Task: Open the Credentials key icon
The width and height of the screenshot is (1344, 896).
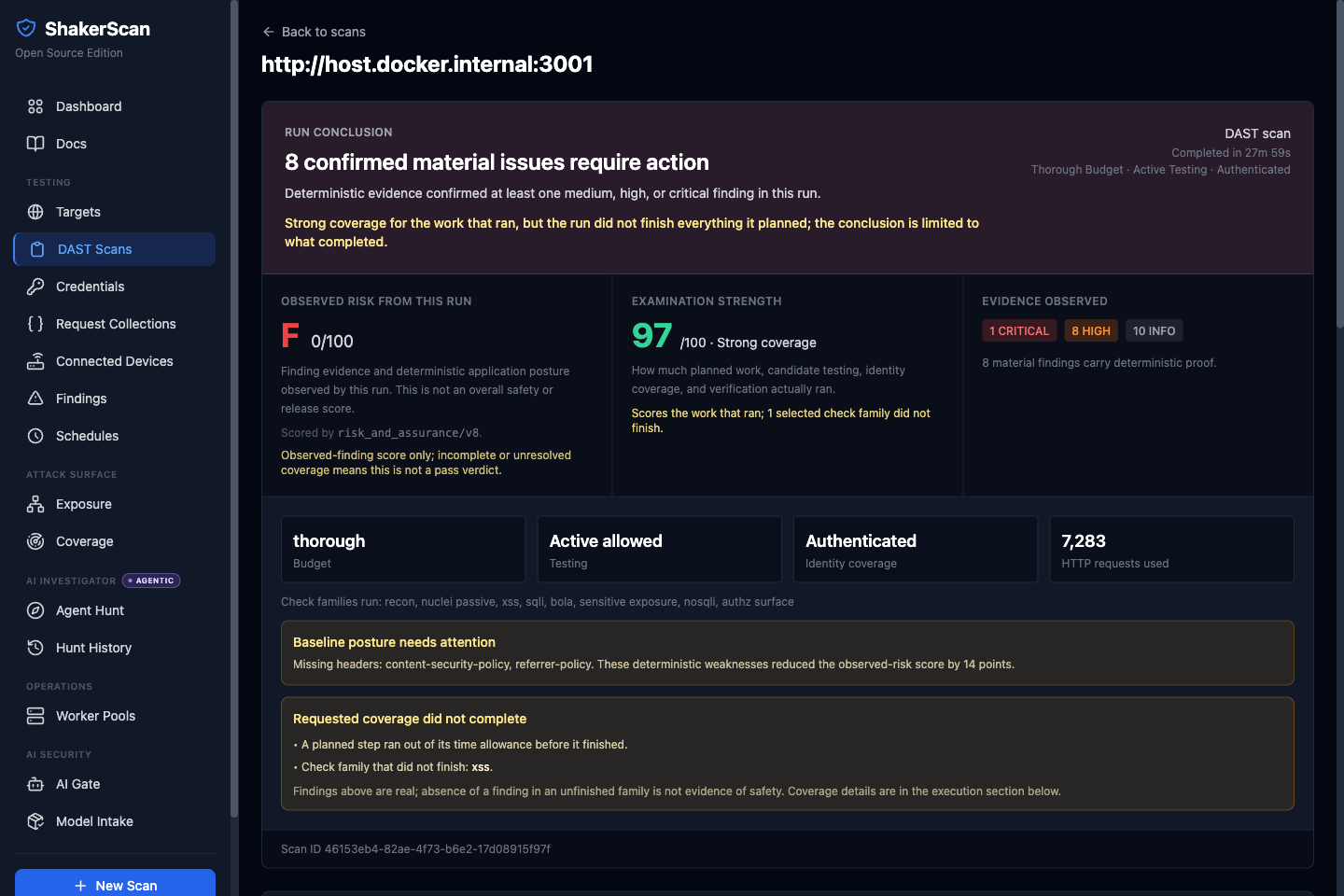Action: click(x=35, y=287)
